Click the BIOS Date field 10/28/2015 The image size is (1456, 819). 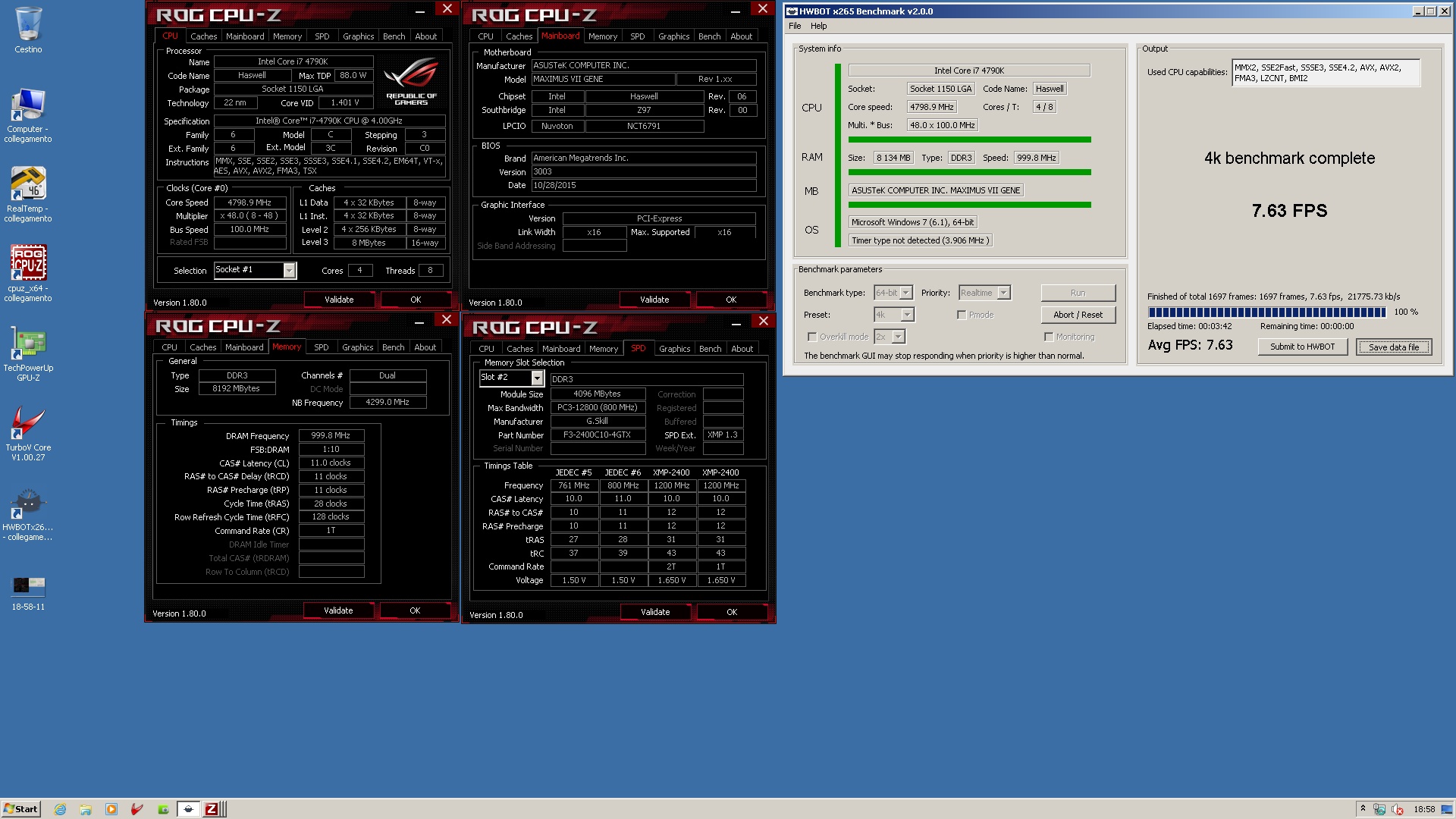(644, 185)
